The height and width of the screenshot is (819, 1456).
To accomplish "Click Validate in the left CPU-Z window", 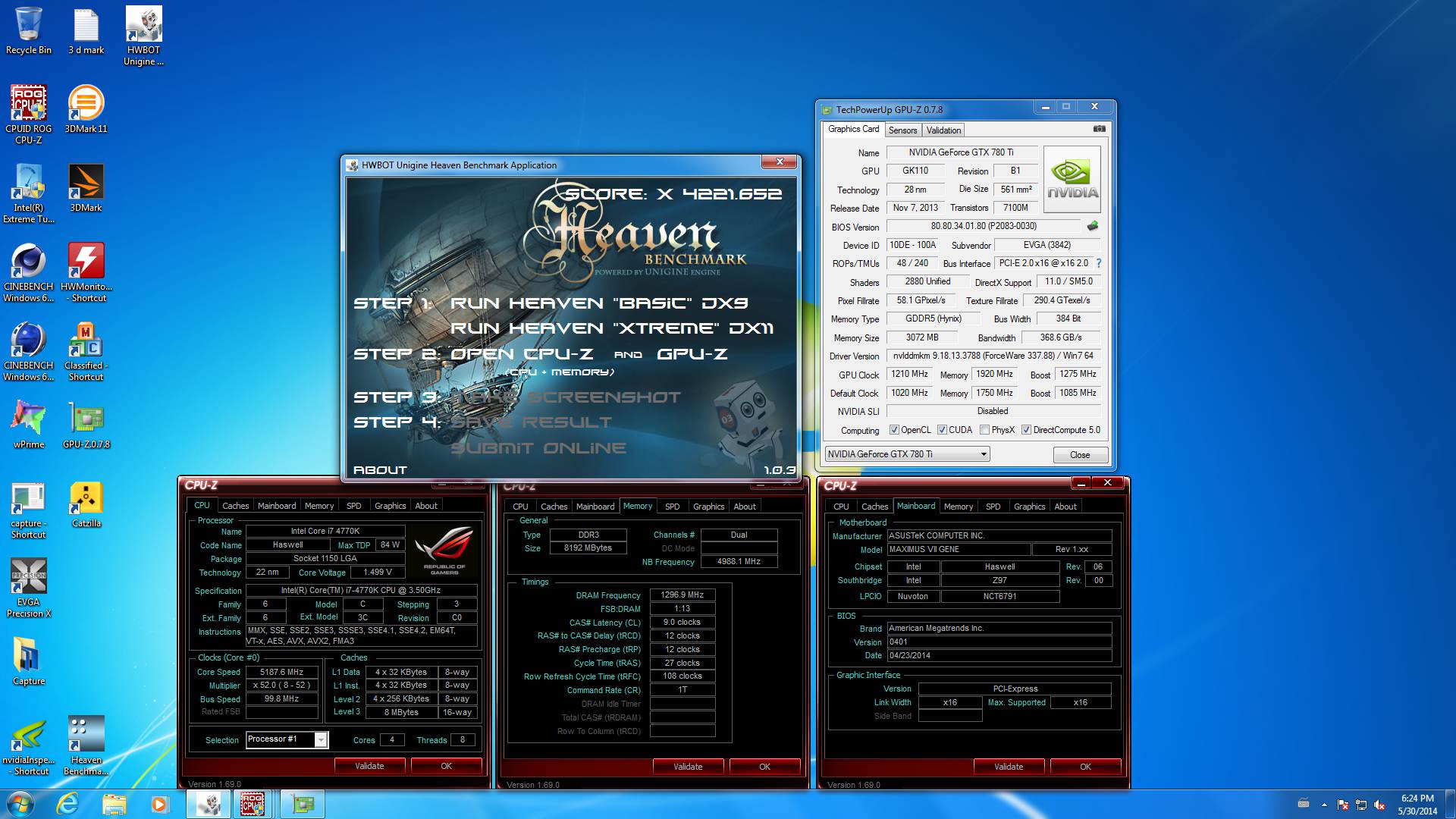I will (369, 766).
